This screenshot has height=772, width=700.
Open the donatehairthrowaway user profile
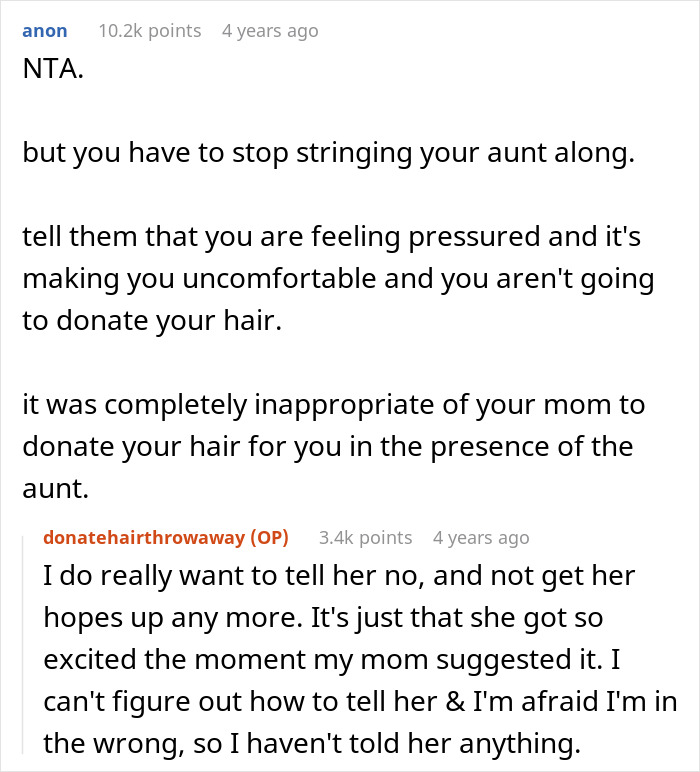pos(143,538)
